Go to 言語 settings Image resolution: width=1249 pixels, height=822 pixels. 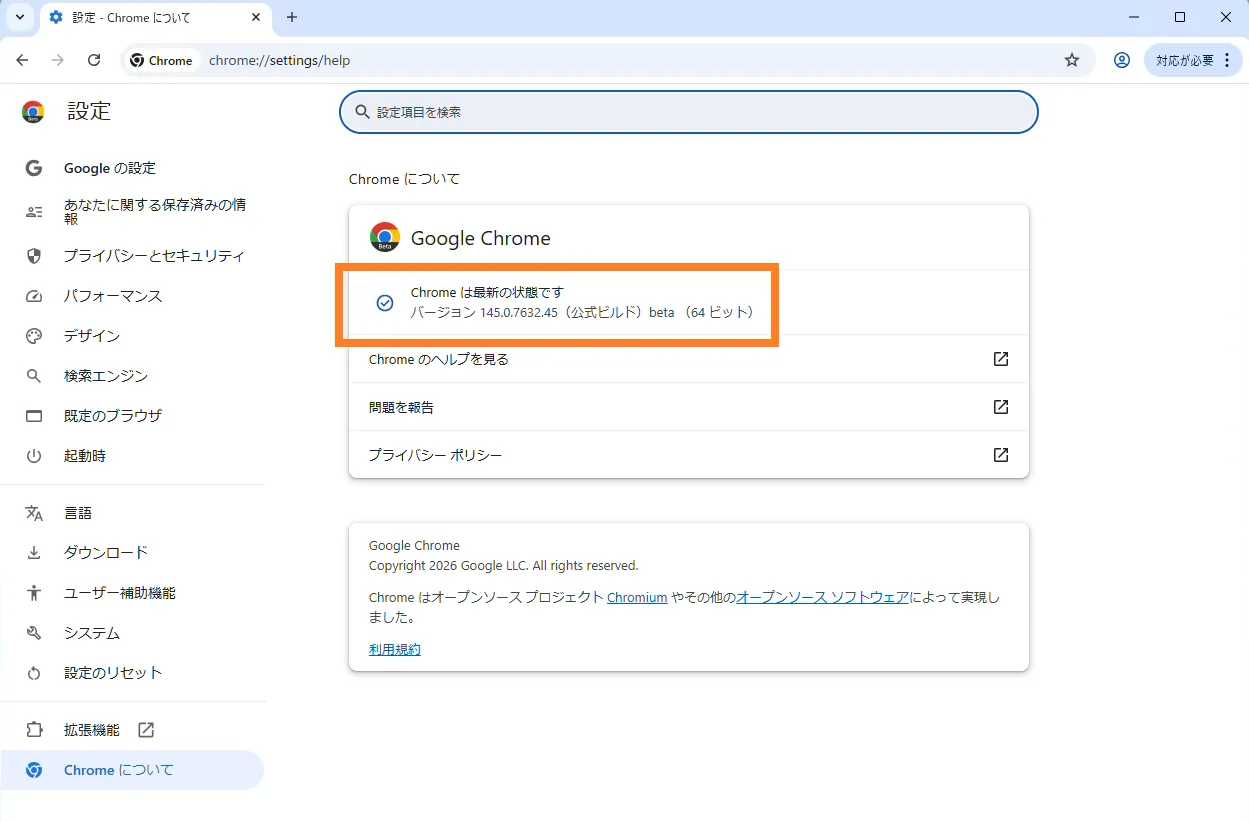tap(78, 513)
